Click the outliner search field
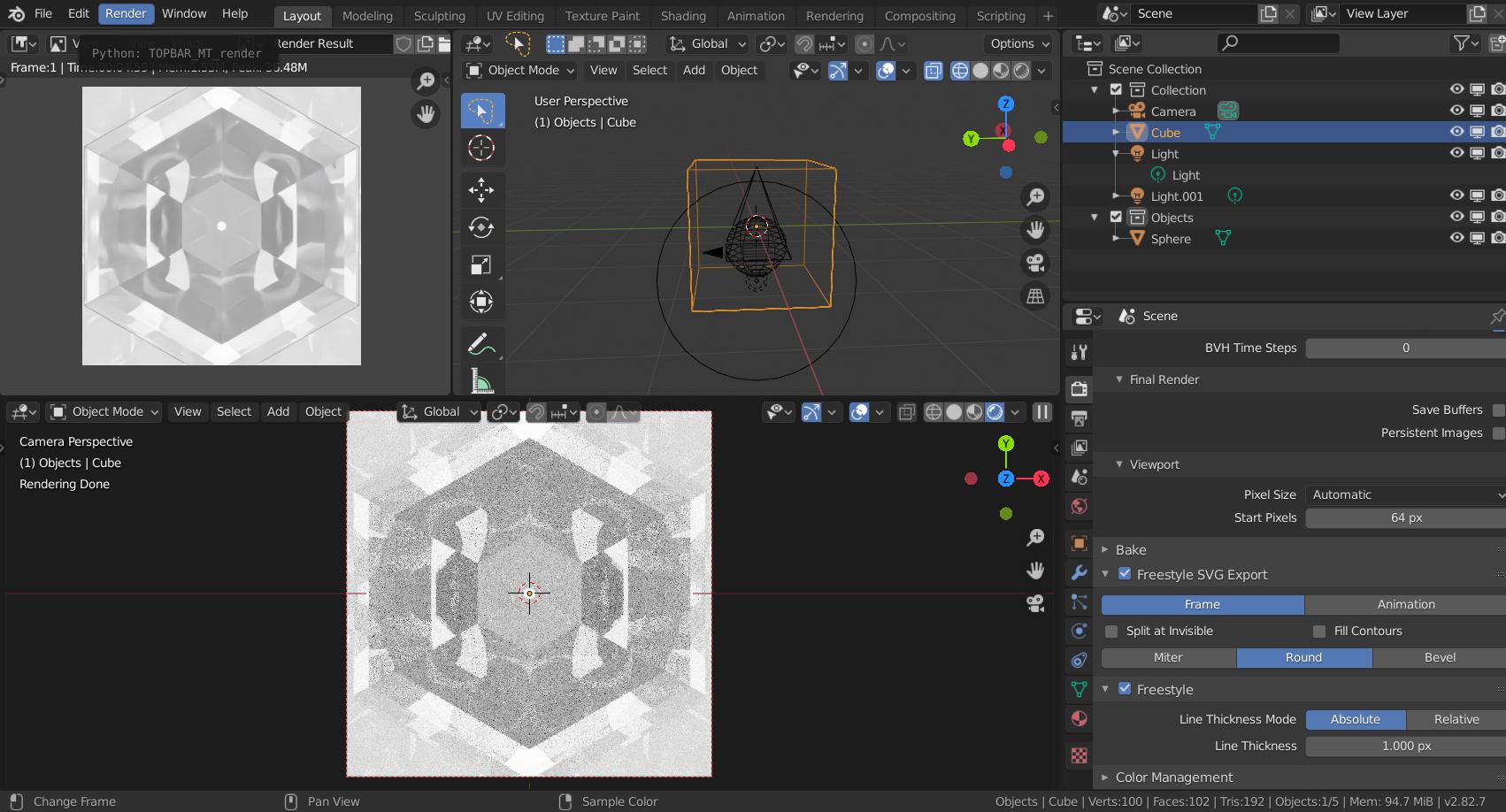The width and height of the screenshot is (1506, 812). [x=1278, y=42]
